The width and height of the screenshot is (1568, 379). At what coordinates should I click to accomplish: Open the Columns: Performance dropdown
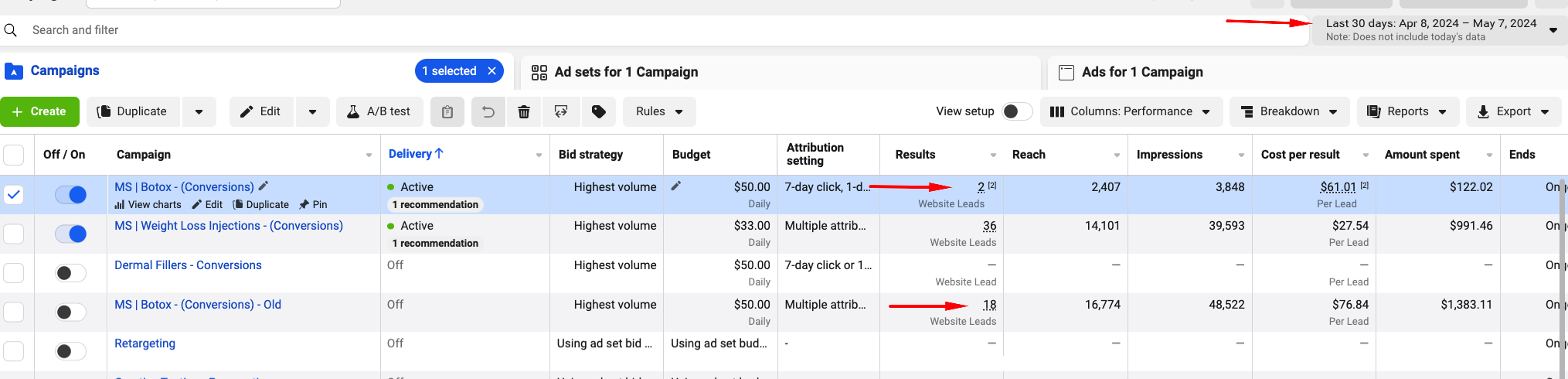(x=1131, y=111)
